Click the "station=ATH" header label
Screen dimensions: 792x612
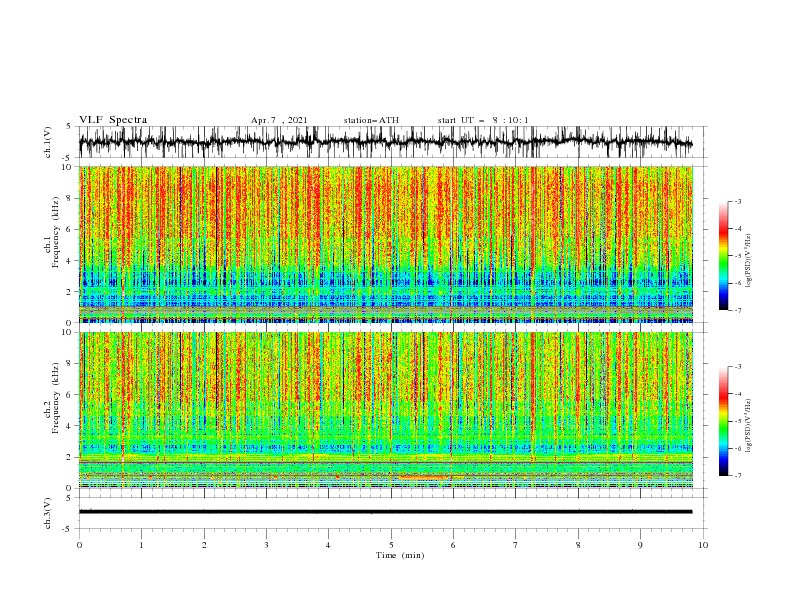(371, 120)
